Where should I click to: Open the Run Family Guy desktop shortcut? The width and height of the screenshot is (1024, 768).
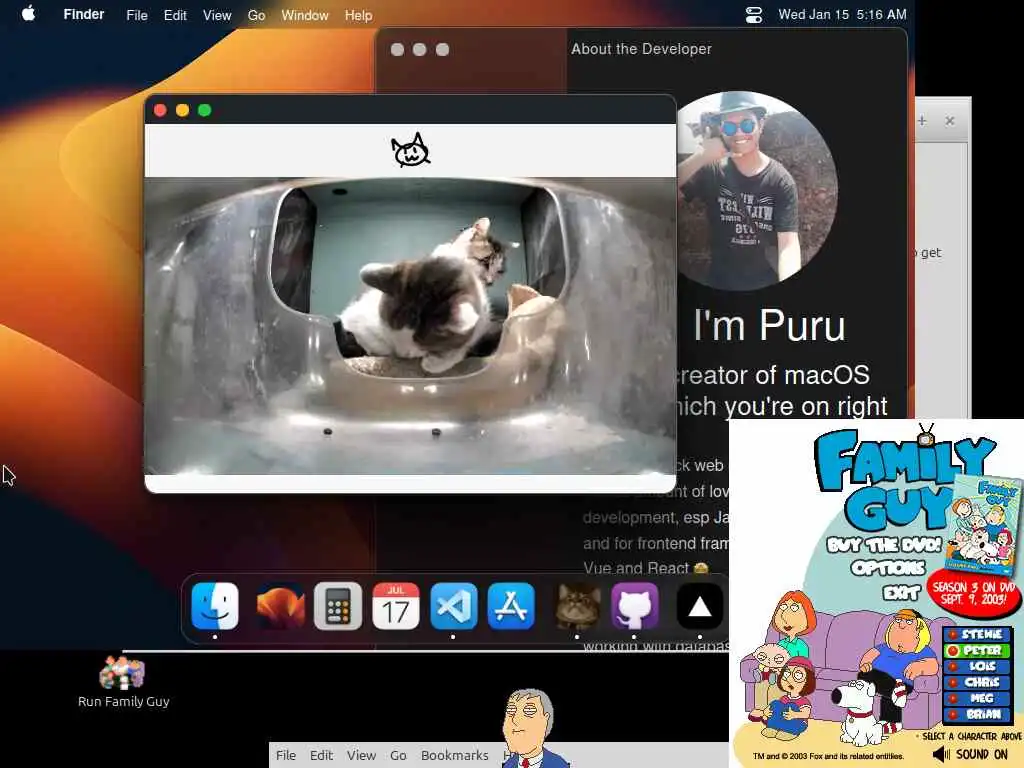123,682
